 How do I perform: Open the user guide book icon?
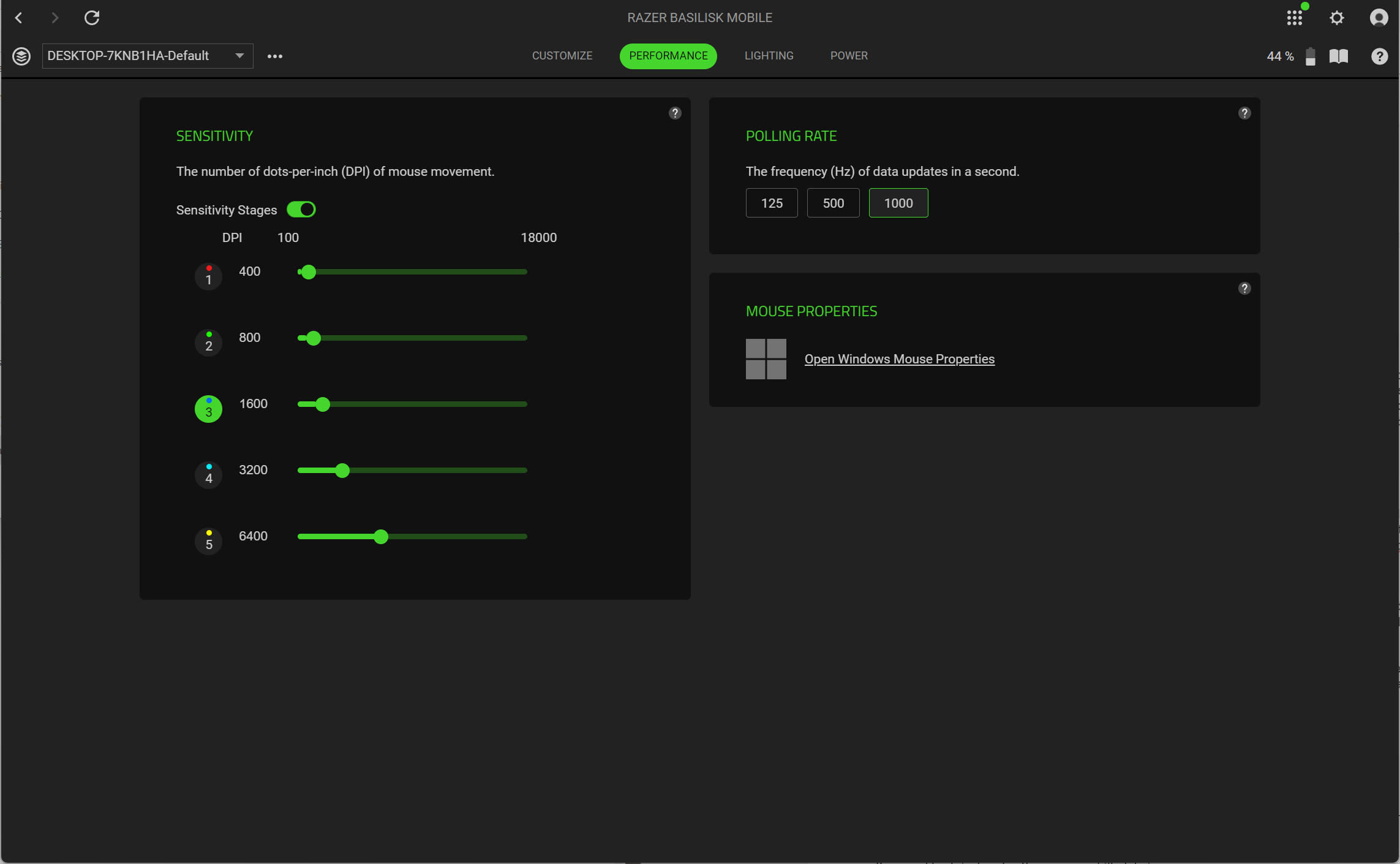pos(1339,56)
